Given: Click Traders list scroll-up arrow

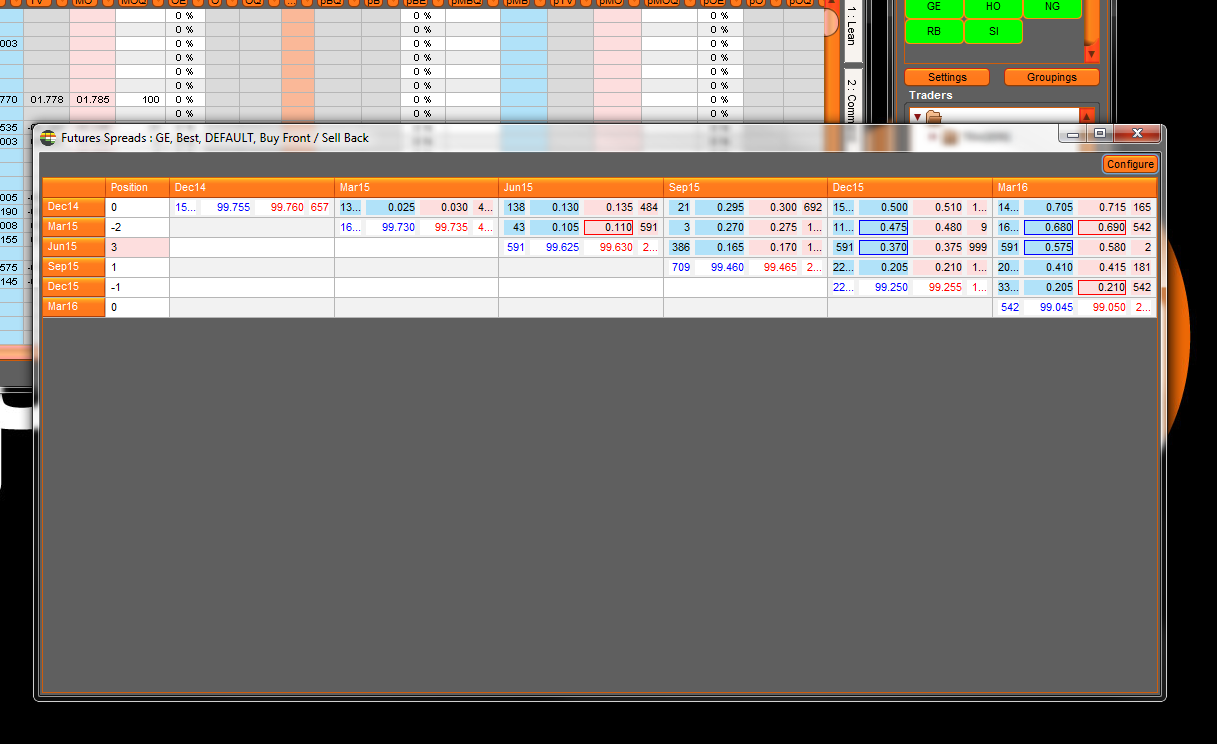Looking at the screenshot, I should coord(1087,116).
